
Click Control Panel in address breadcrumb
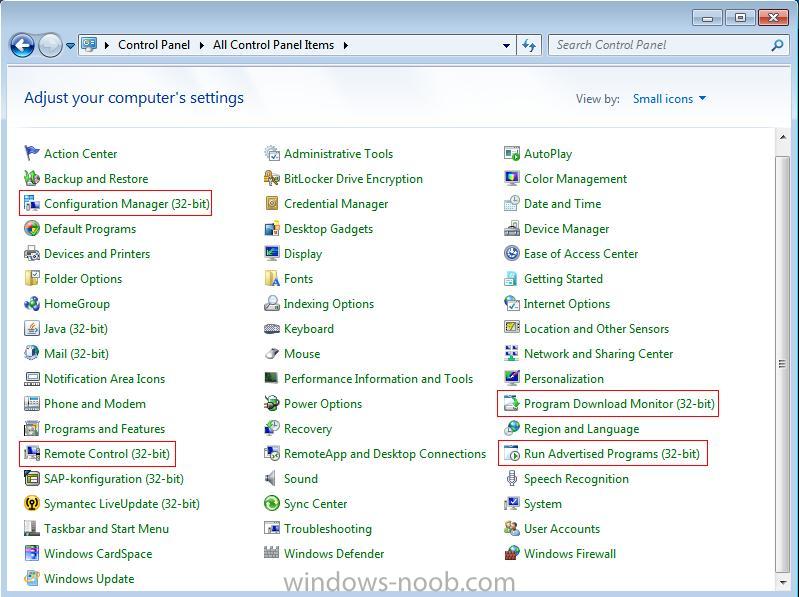tap(154, 45)
